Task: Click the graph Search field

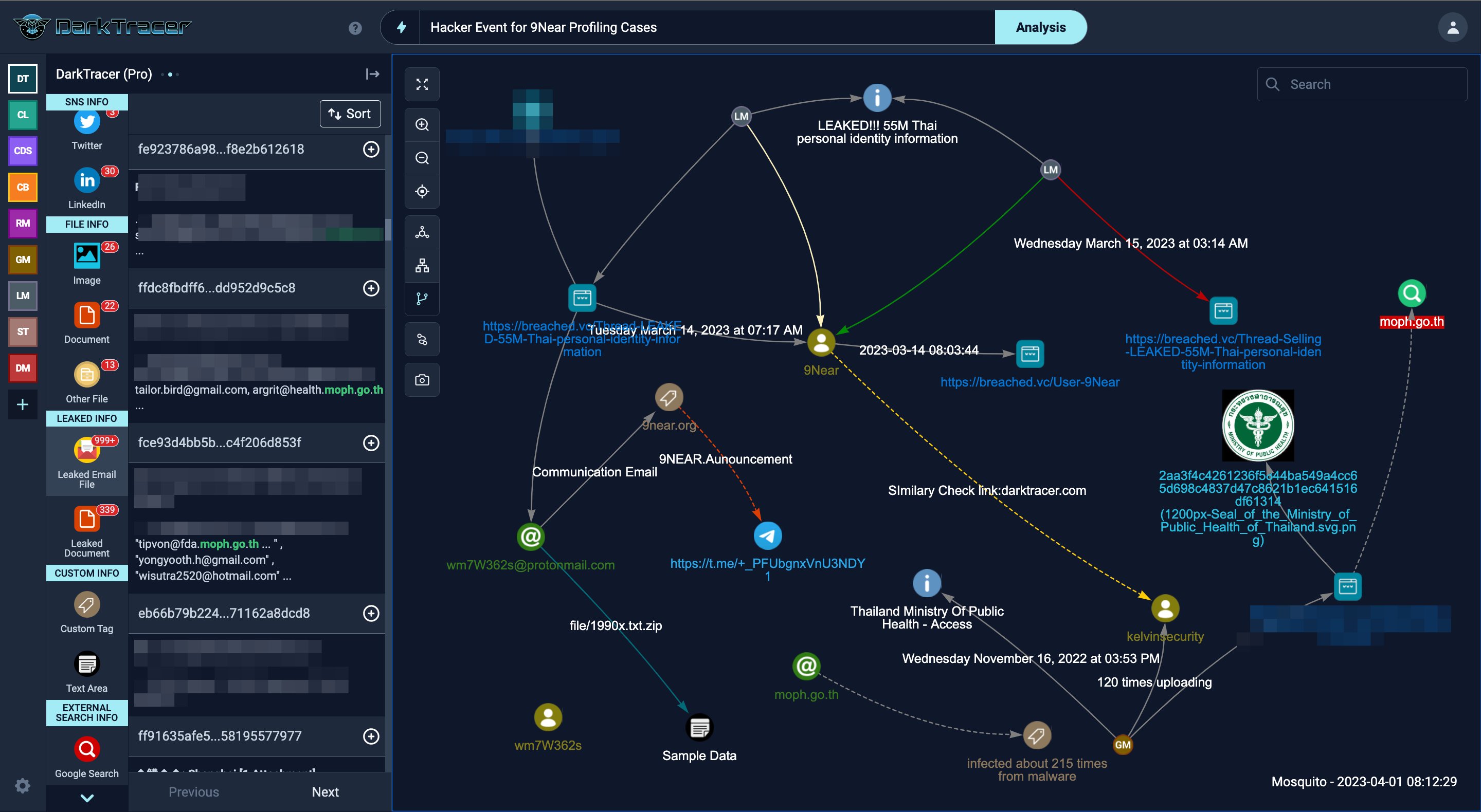Action: click(x=1362, y=84)
